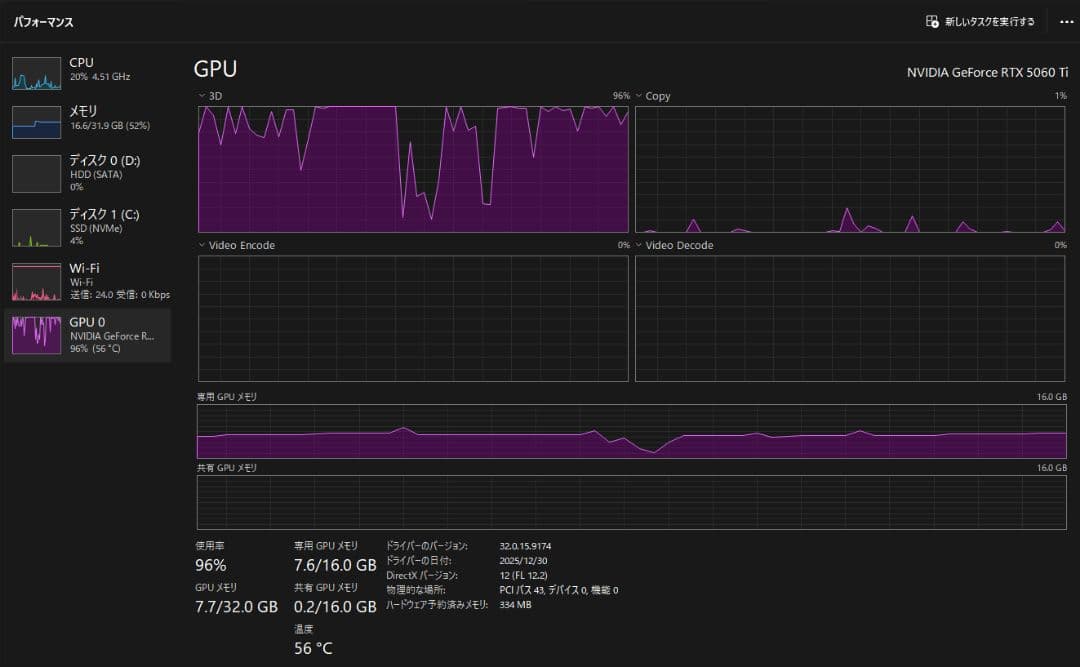This screenshot has height=667, width=1080.
Task: Click the 専用 GPU メモリ graph
Action: tap(631, 432)
